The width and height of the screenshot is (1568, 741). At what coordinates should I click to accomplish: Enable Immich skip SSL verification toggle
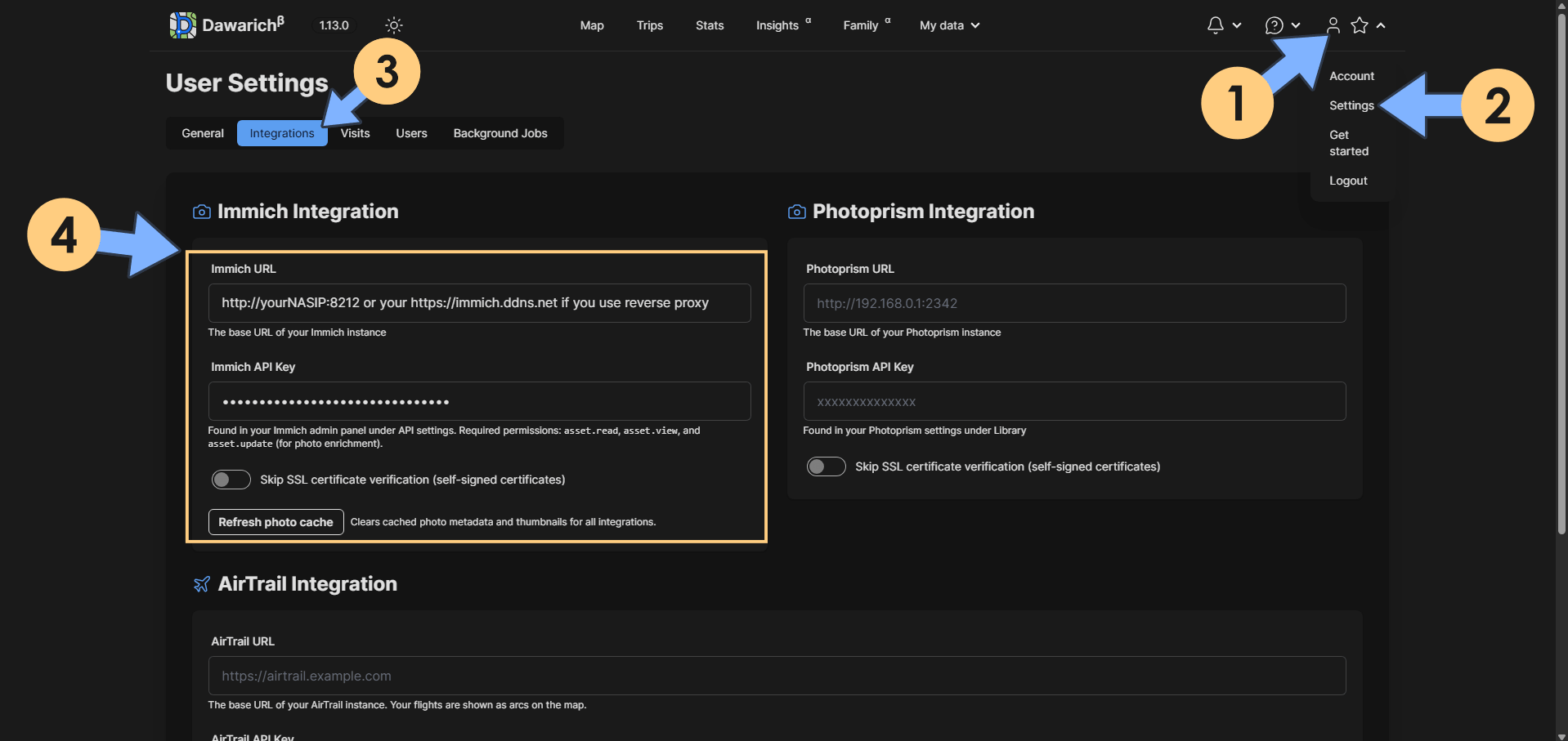[231, 480]
